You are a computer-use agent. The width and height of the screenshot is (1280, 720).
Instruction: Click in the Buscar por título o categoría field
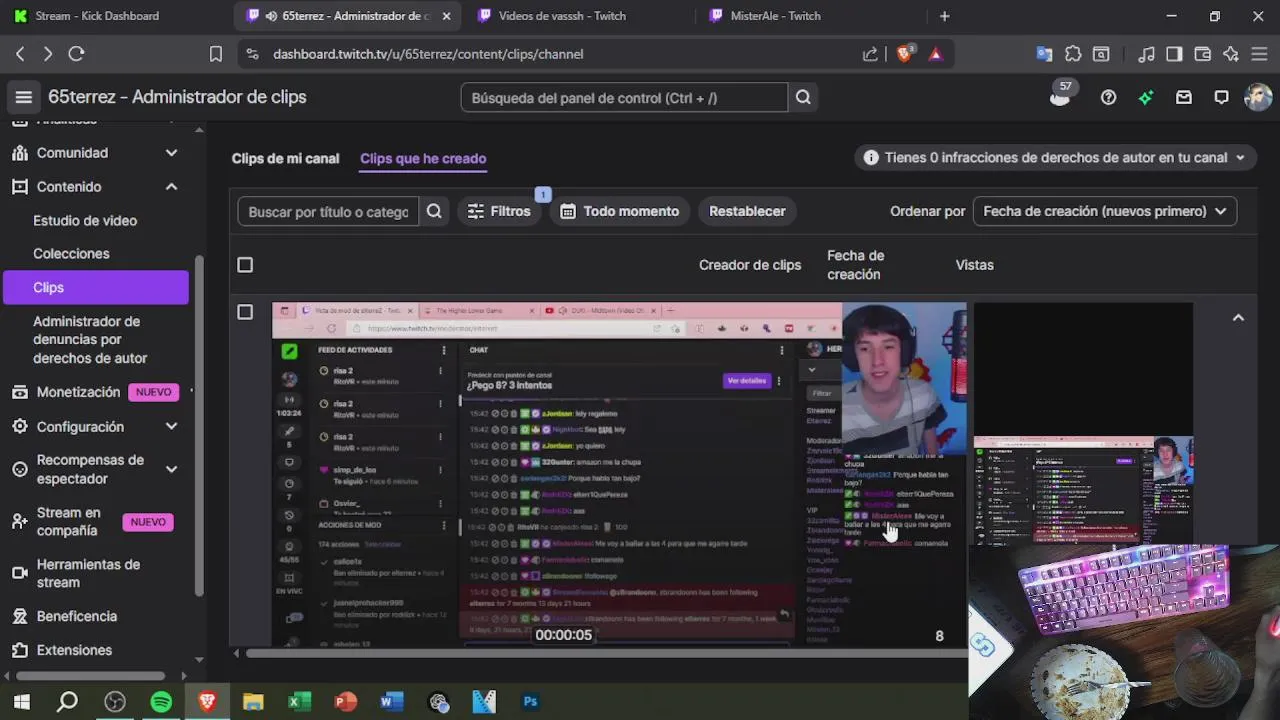click(328, 211)
